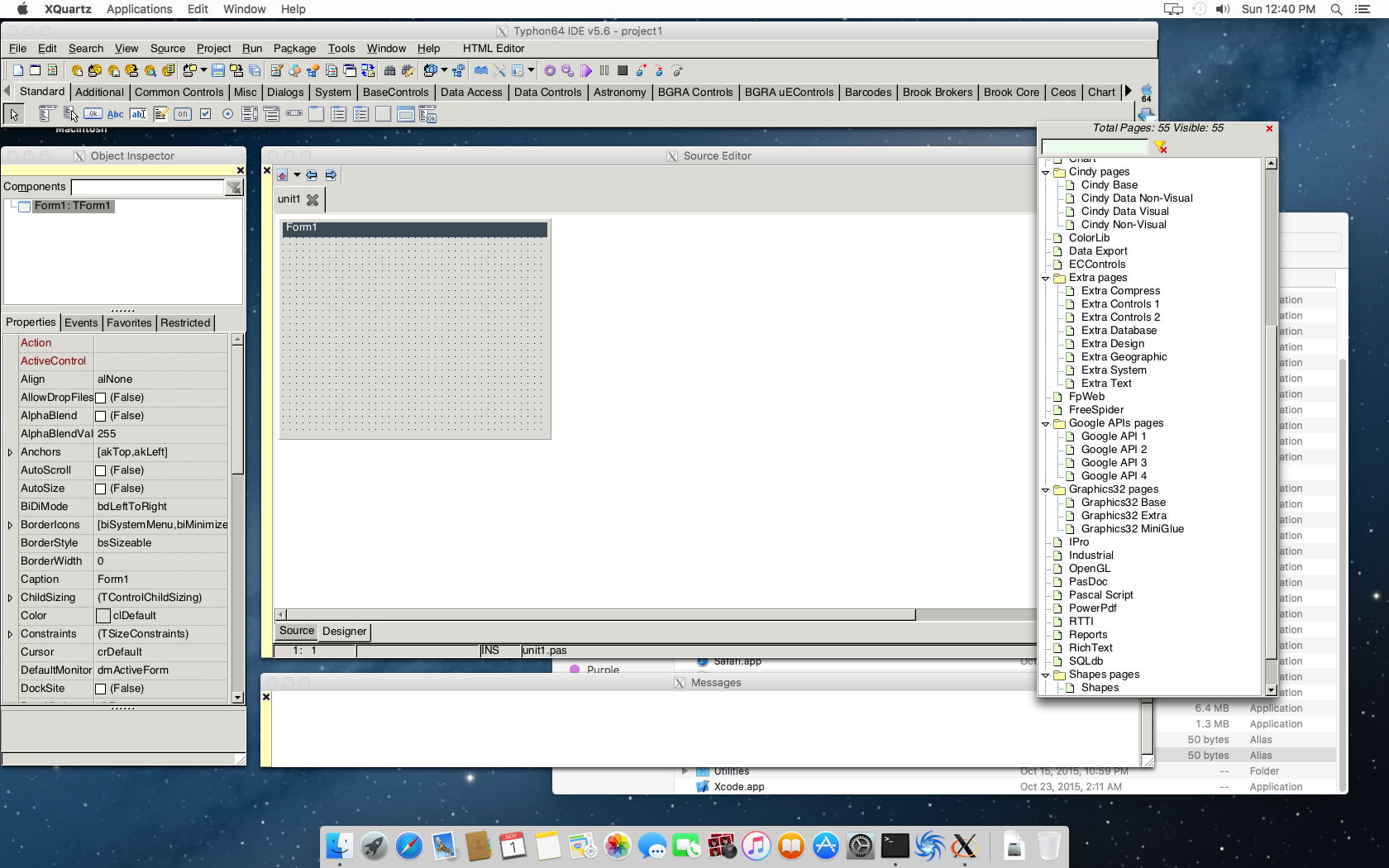Open the Restricted tab in Object Inspector

pyautogui.click(x=185, y=322)
